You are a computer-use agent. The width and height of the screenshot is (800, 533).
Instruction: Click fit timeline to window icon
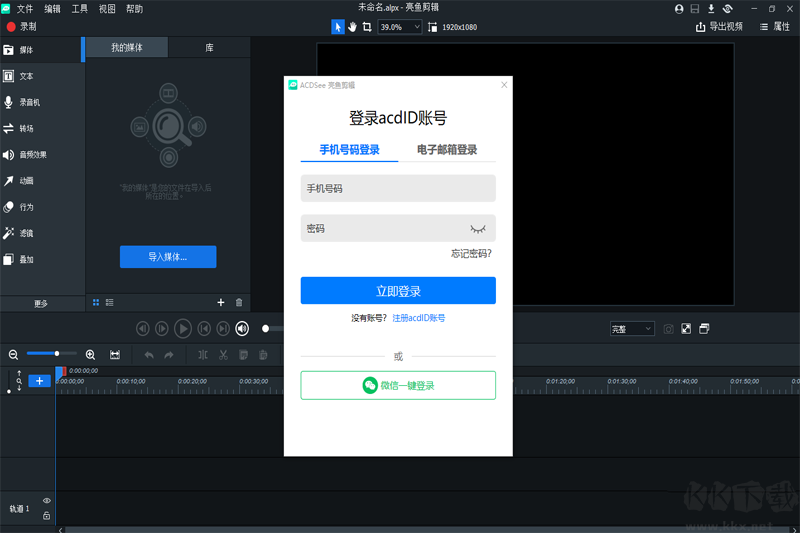pos(115,354)
